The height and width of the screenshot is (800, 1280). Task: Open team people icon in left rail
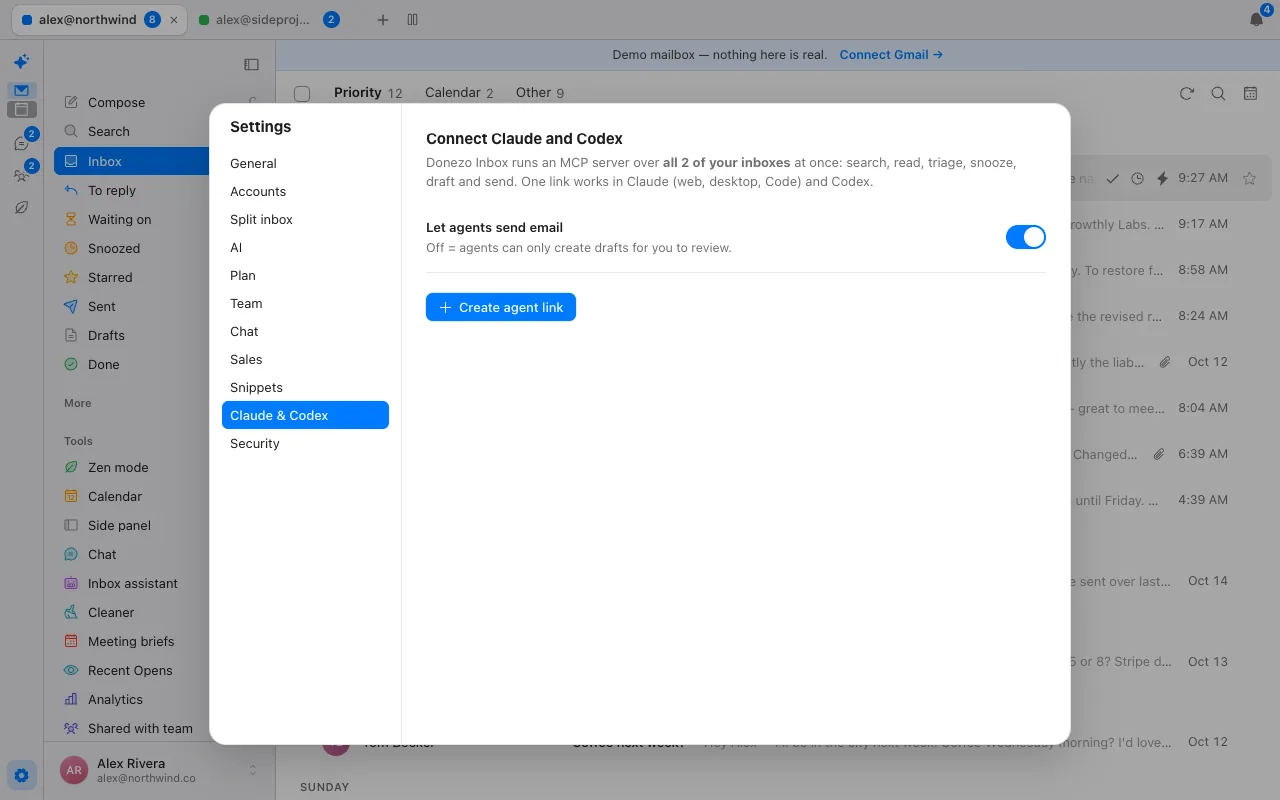21,176
